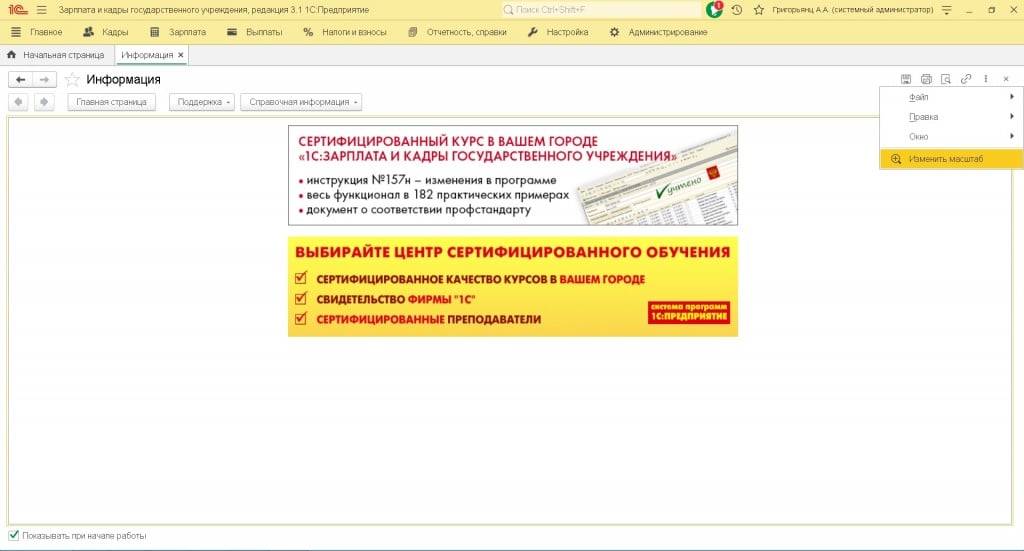Image resolution: width=1024 pixels, height=551 pixels.
Task: Open the Налоги и взносы section
Action: point(345,32)
